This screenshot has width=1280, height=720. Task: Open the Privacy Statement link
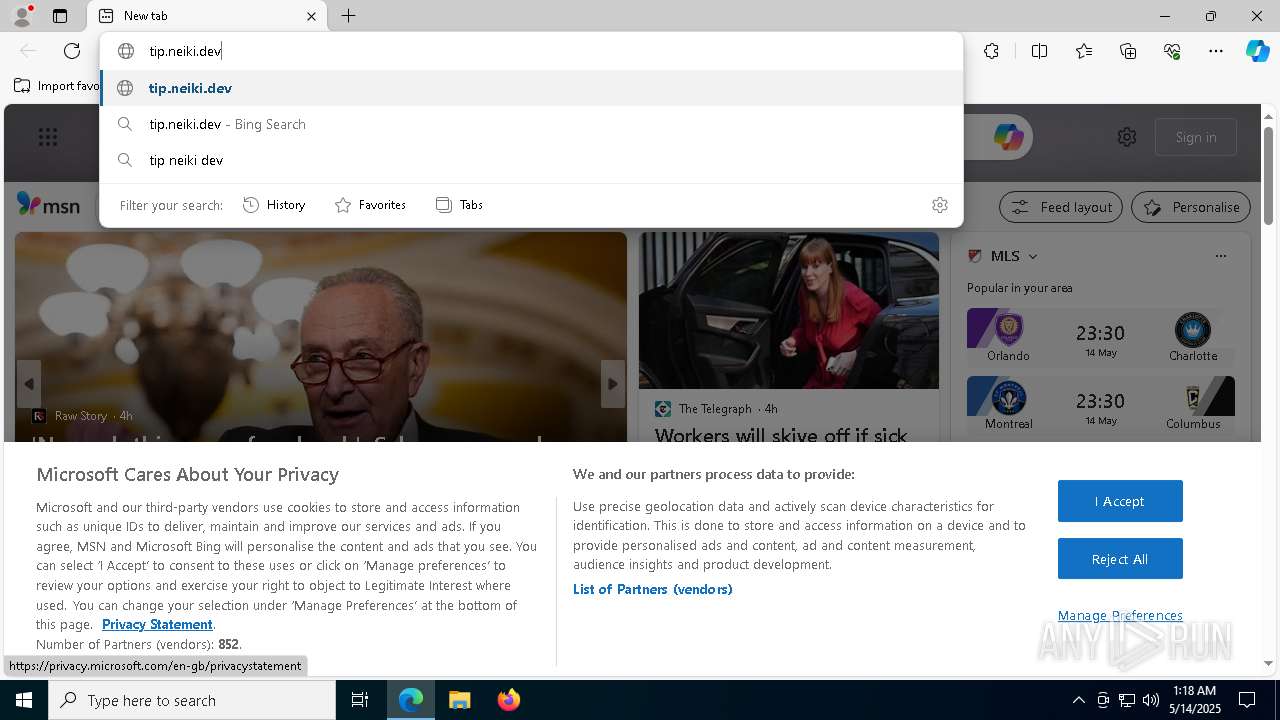click(157, 624)
